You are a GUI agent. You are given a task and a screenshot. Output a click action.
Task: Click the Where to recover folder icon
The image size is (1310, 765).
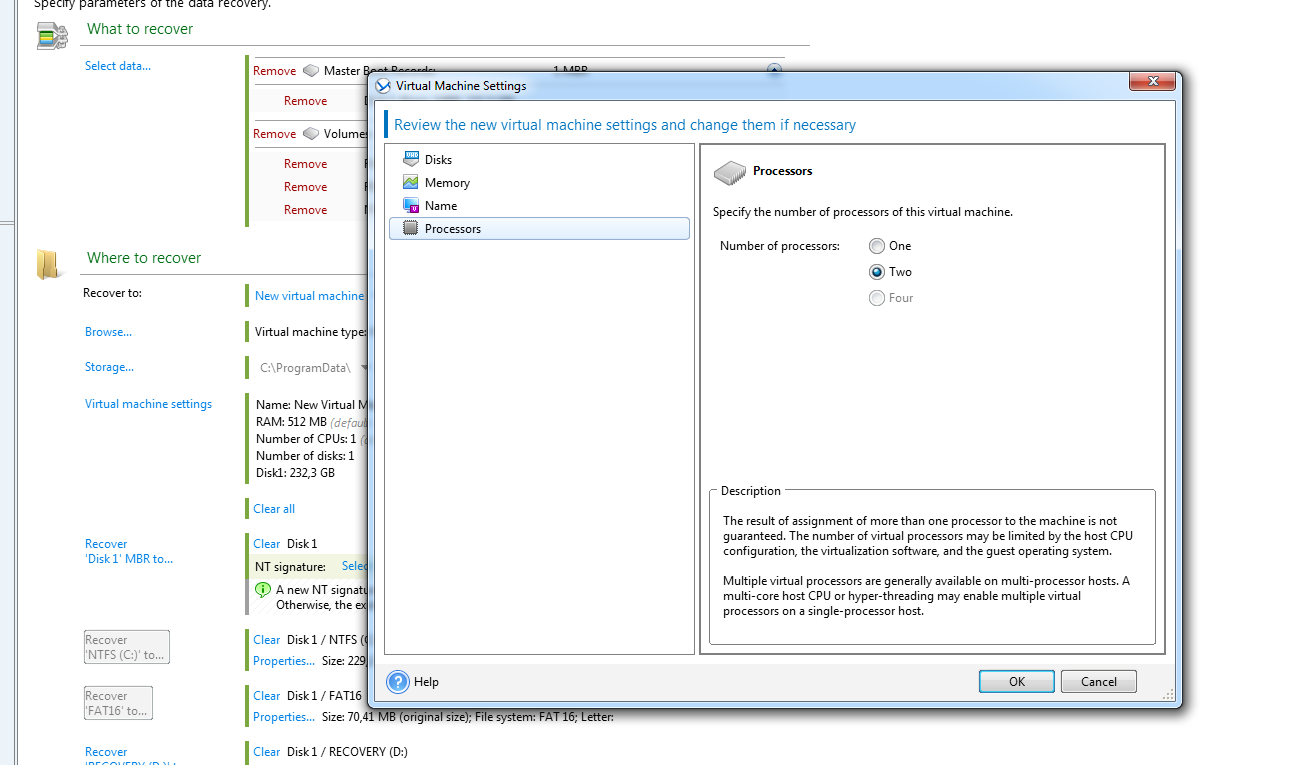tap(49, 264)
